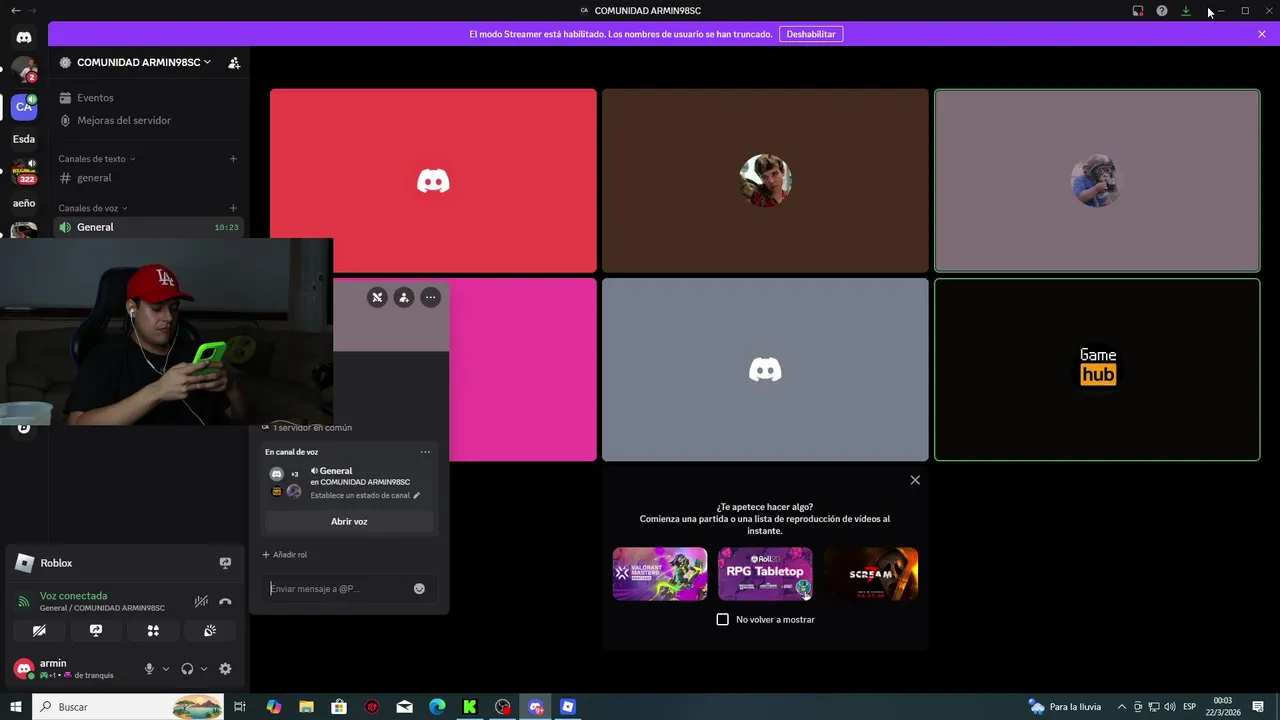The width and height of the screenshot is (1280, 720).
Task: Select the General voice channel
Action: coord(148,227)
